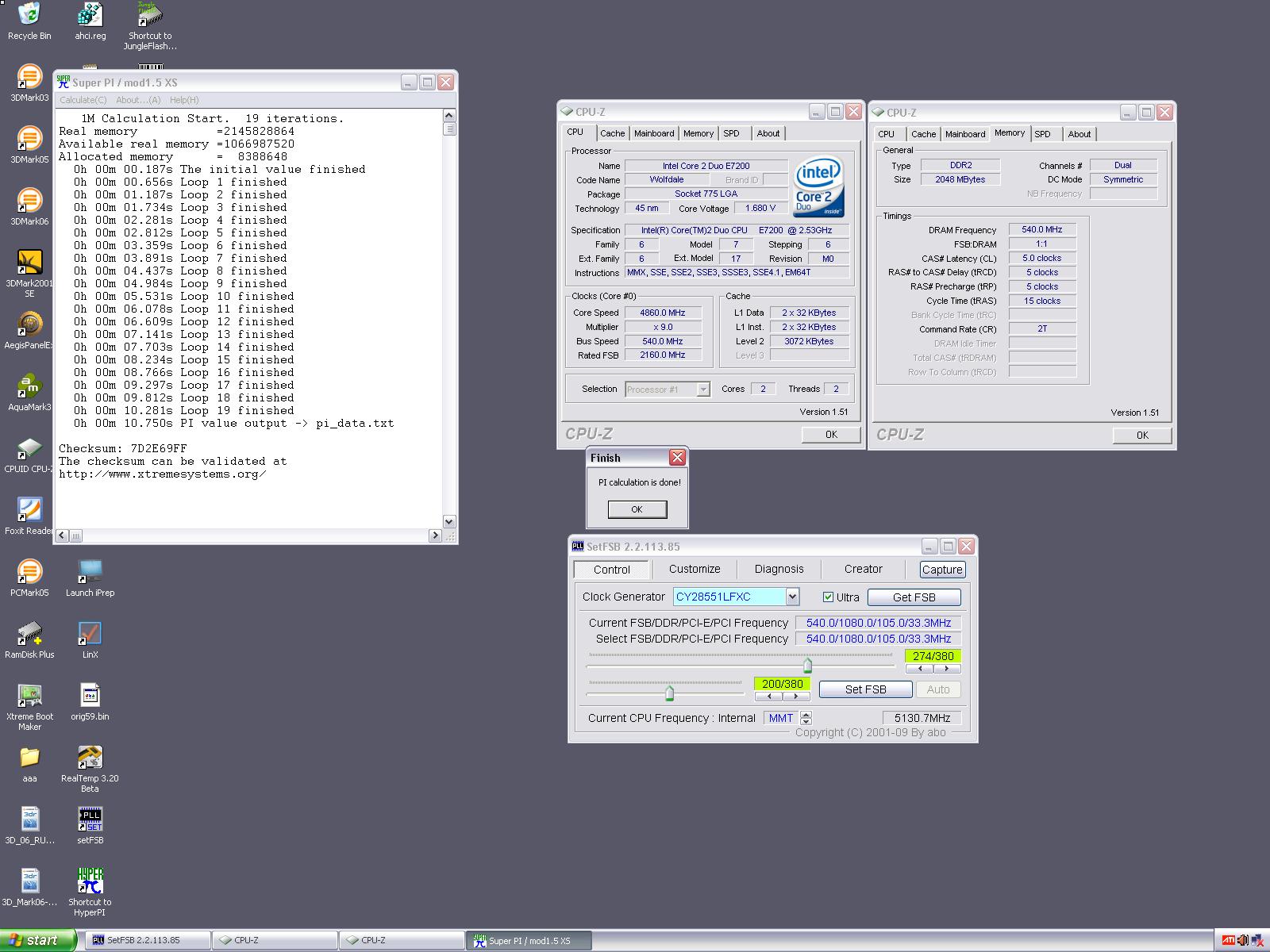Viewport: 1270px width, 952px height.
Task: Click the Super PI horizontal scrollbar right arrow
Action: coord(435,535)
